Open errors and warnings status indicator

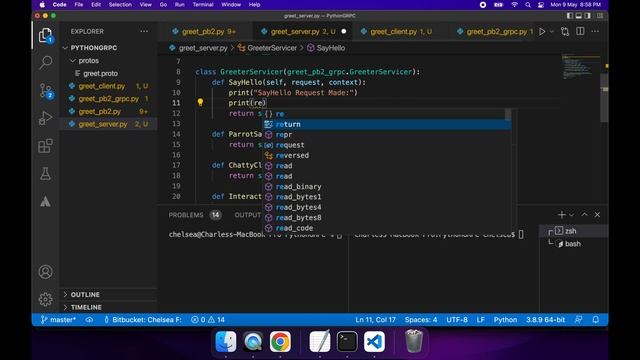pyautogui.click(x=208, y=320)
